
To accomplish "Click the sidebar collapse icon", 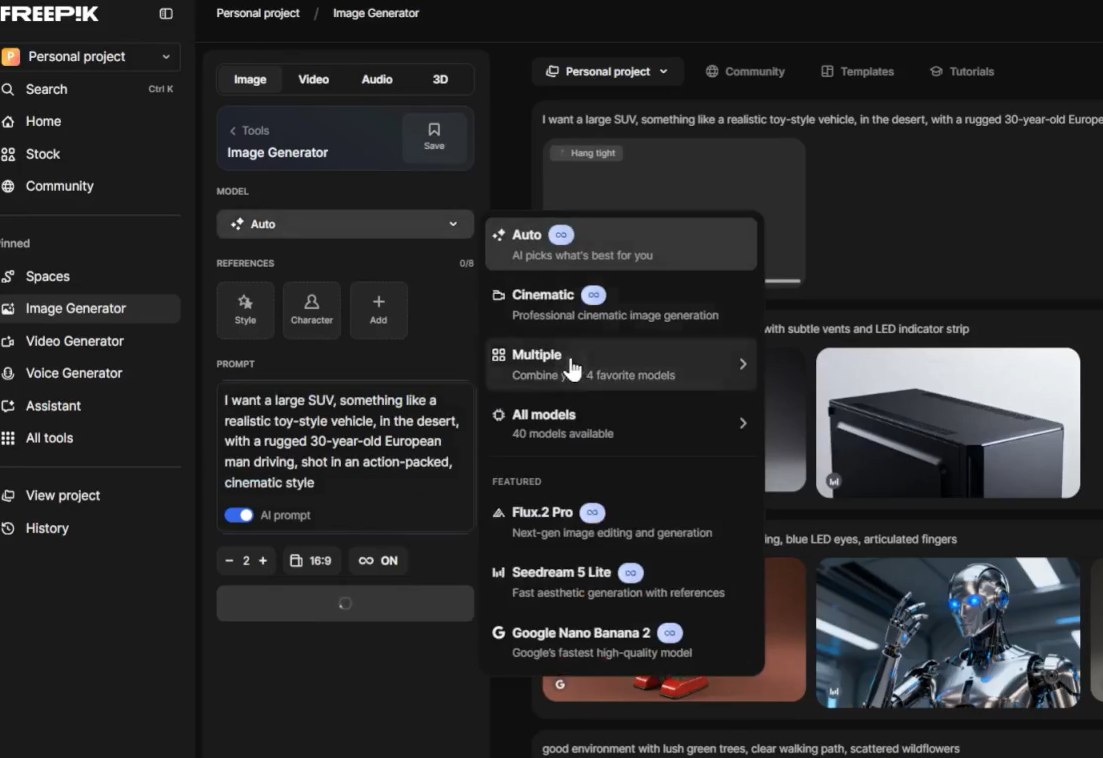I will tap(166, 14).
